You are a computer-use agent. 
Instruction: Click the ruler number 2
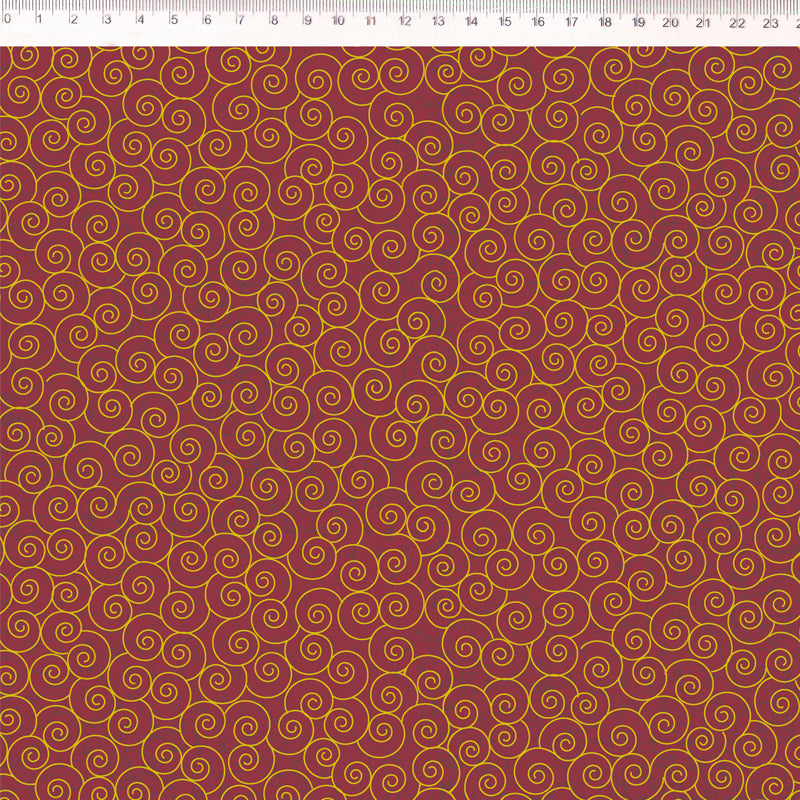tap(74, 19)
